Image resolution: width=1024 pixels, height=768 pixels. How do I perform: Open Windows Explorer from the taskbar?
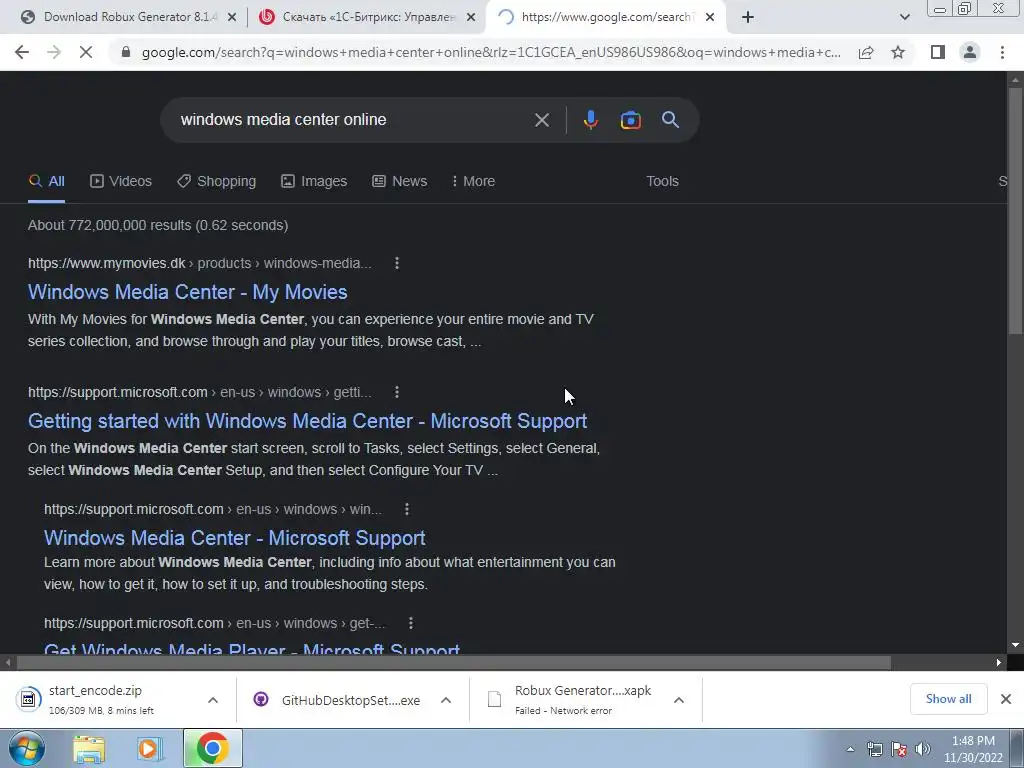click(x=89, y=749)
